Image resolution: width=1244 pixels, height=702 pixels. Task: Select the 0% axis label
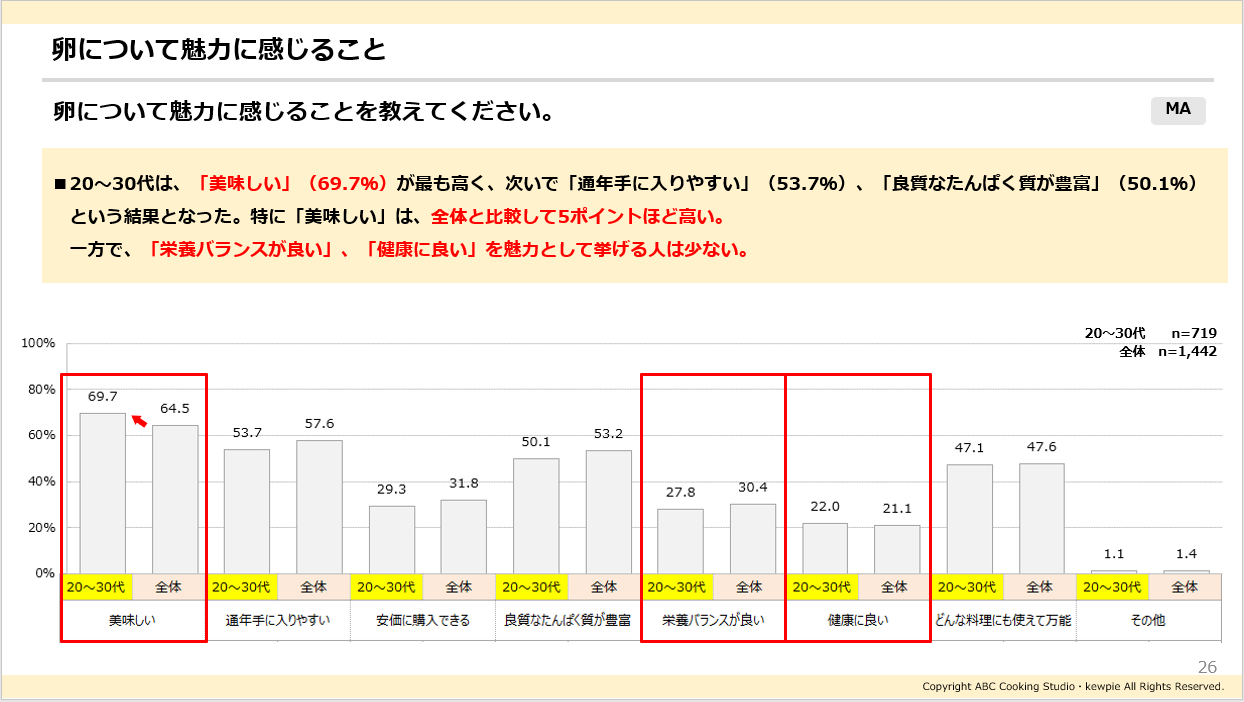45,573
